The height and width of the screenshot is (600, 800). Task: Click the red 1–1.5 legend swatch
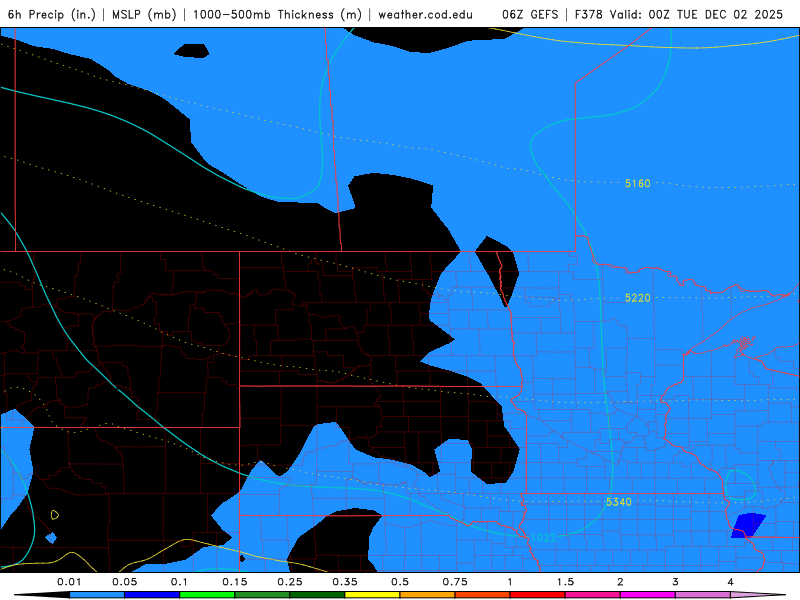pyautogui.click(x=538, y=595)
